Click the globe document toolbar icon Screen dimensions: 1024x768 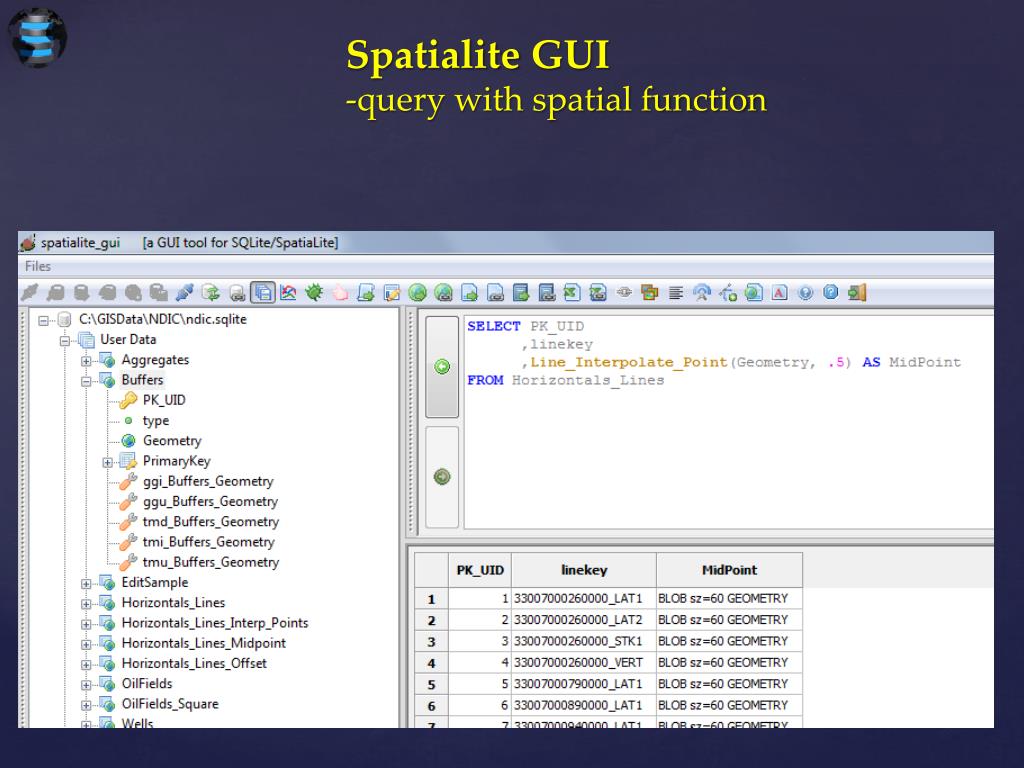click(754, 293)
